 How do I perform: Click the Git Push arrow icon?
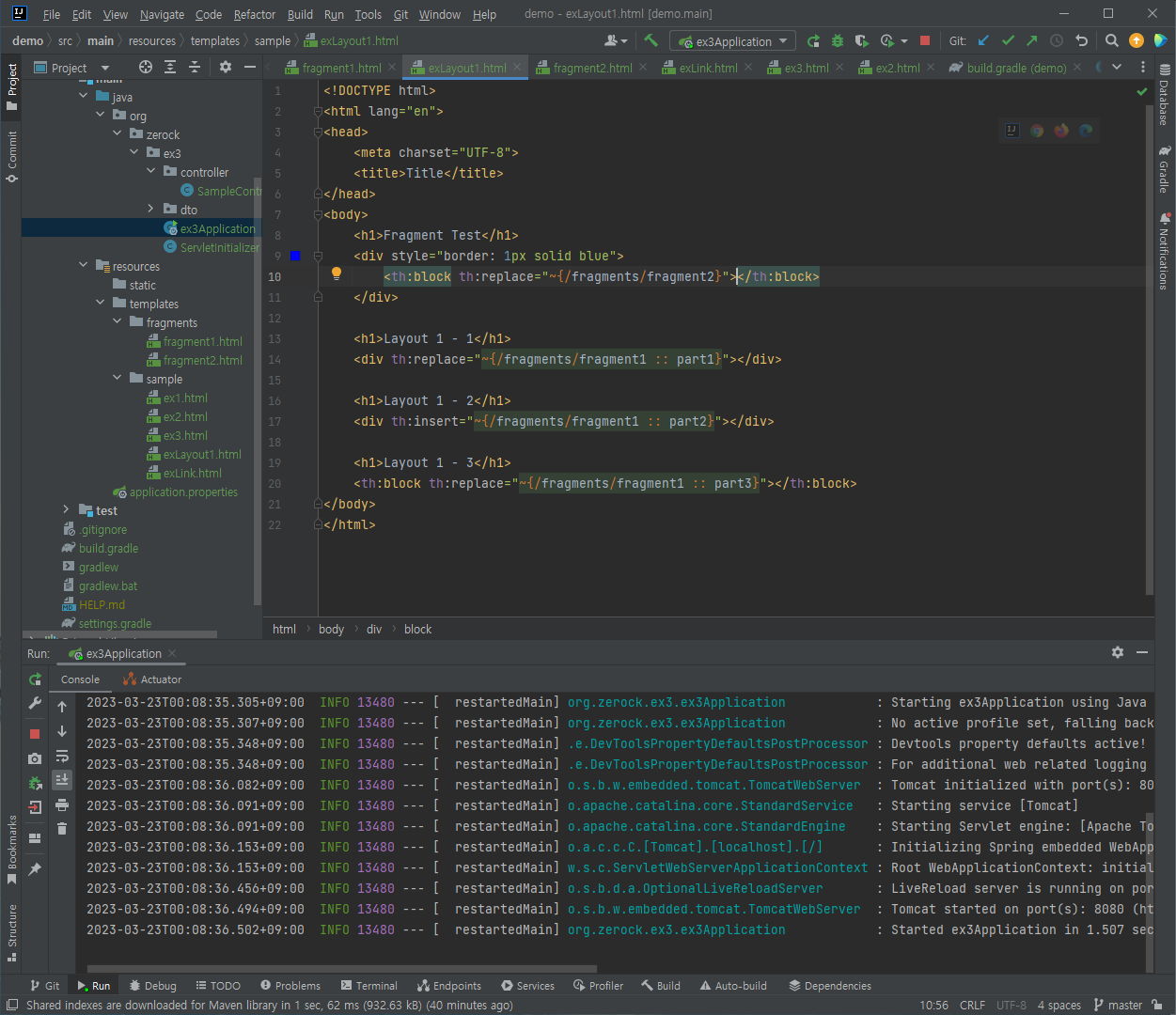point(1032,40)
